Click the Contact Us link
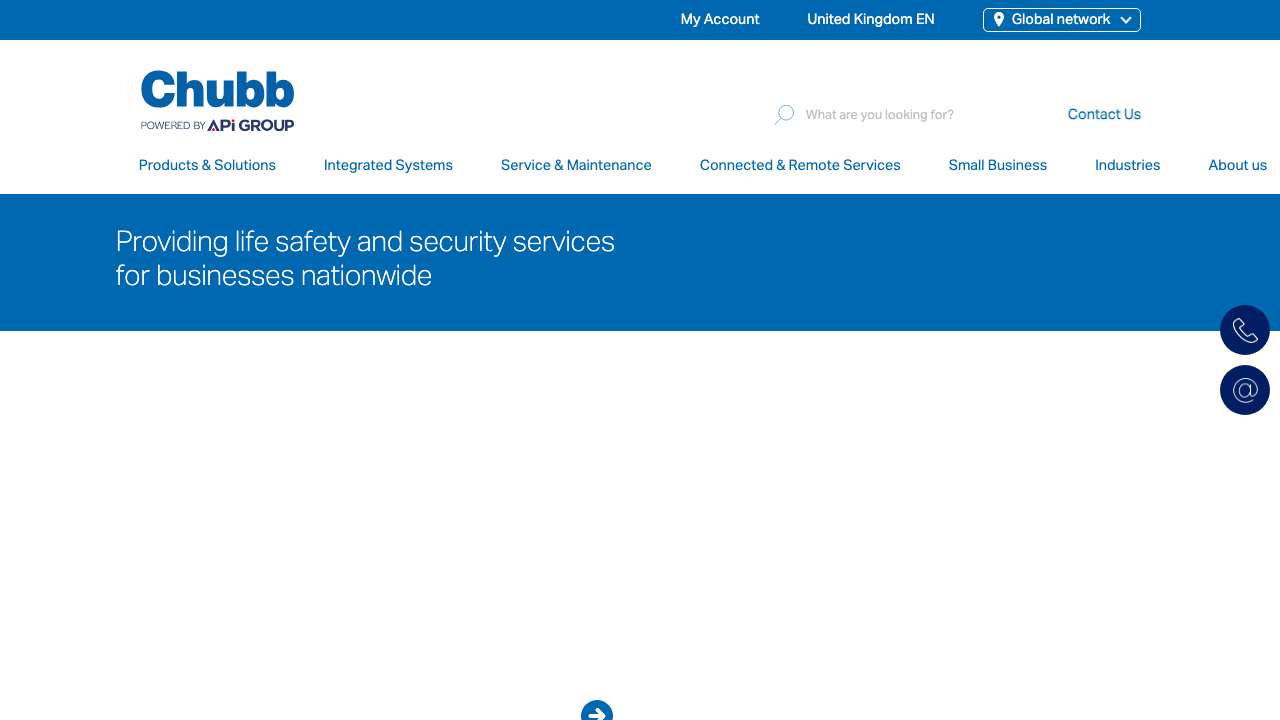Image resolution: width=1280 pixels, height=720 pixels. tap(1104, 114)
